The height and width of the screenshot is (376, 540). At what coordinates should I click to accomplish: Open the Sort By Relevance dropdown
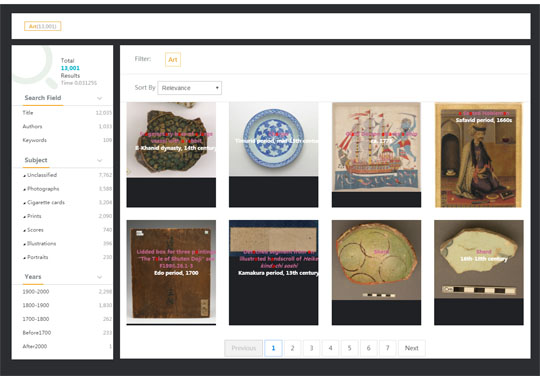(189, 88)
